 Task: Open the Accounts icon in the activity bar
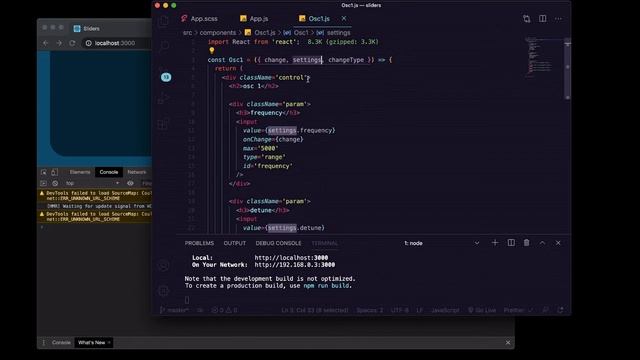point(164,265)
